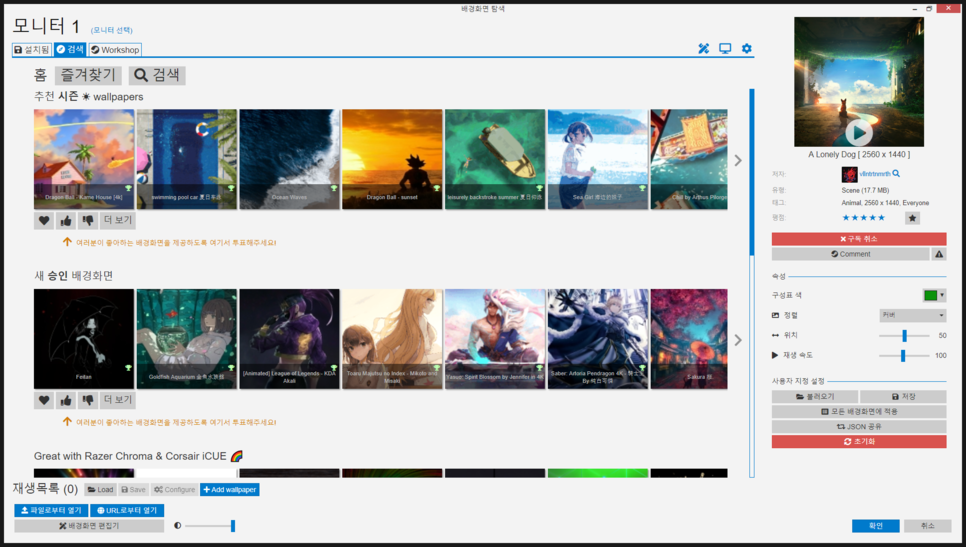Select the League of Legends KDA Akali wallpaper
This screenshot has width=966, height=547.
(290, 339)
